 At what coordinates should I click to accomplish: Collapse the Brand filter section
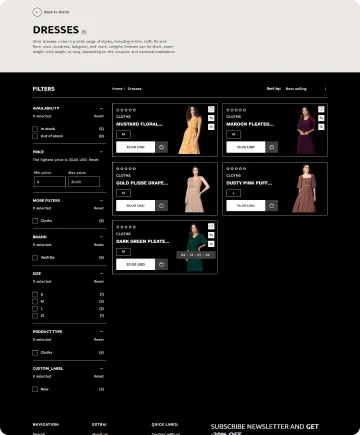[x=101, y=237]
